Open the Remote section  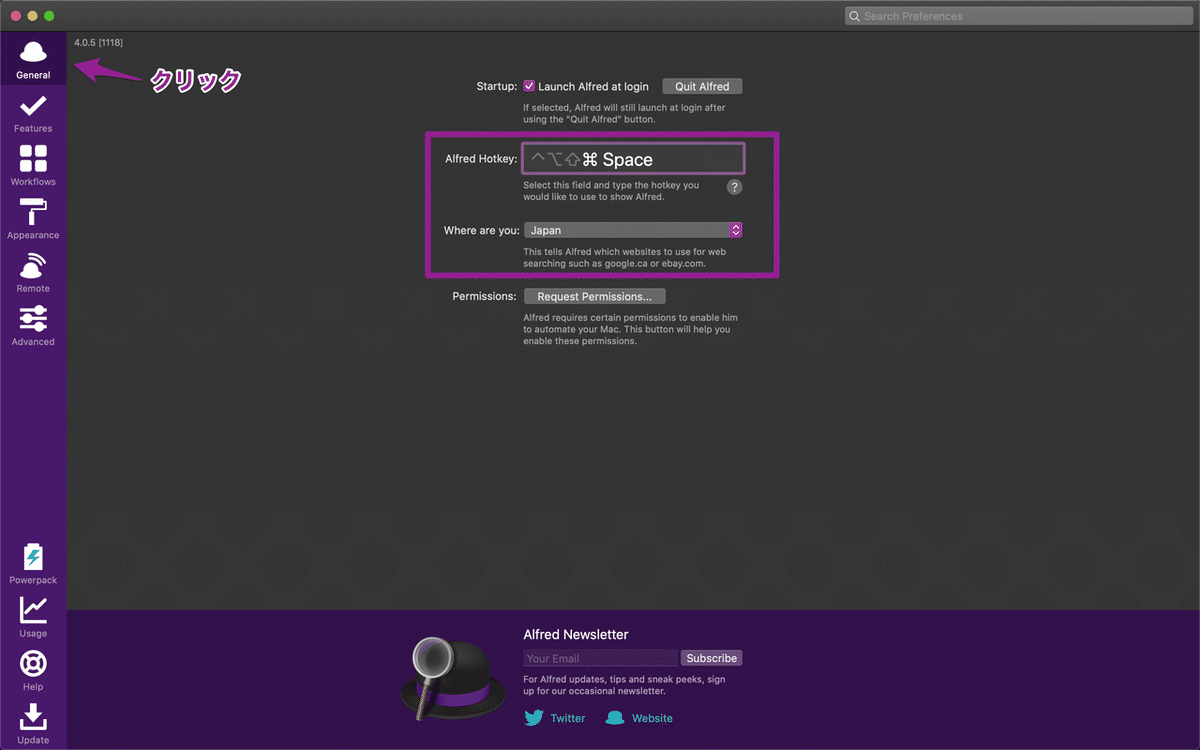[x=33, y=272]
